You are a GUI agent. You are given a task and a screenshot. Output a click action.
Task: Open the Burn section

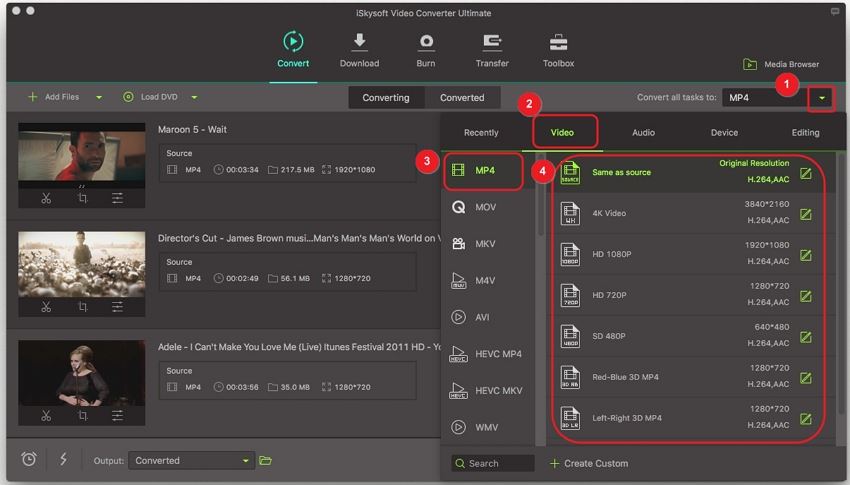click(426, 50)
